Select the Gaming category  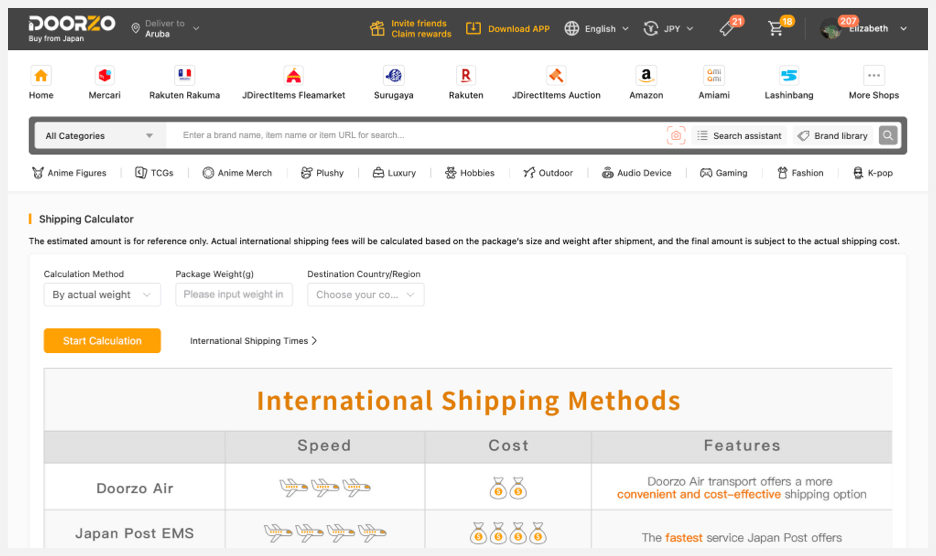(723, 173)
